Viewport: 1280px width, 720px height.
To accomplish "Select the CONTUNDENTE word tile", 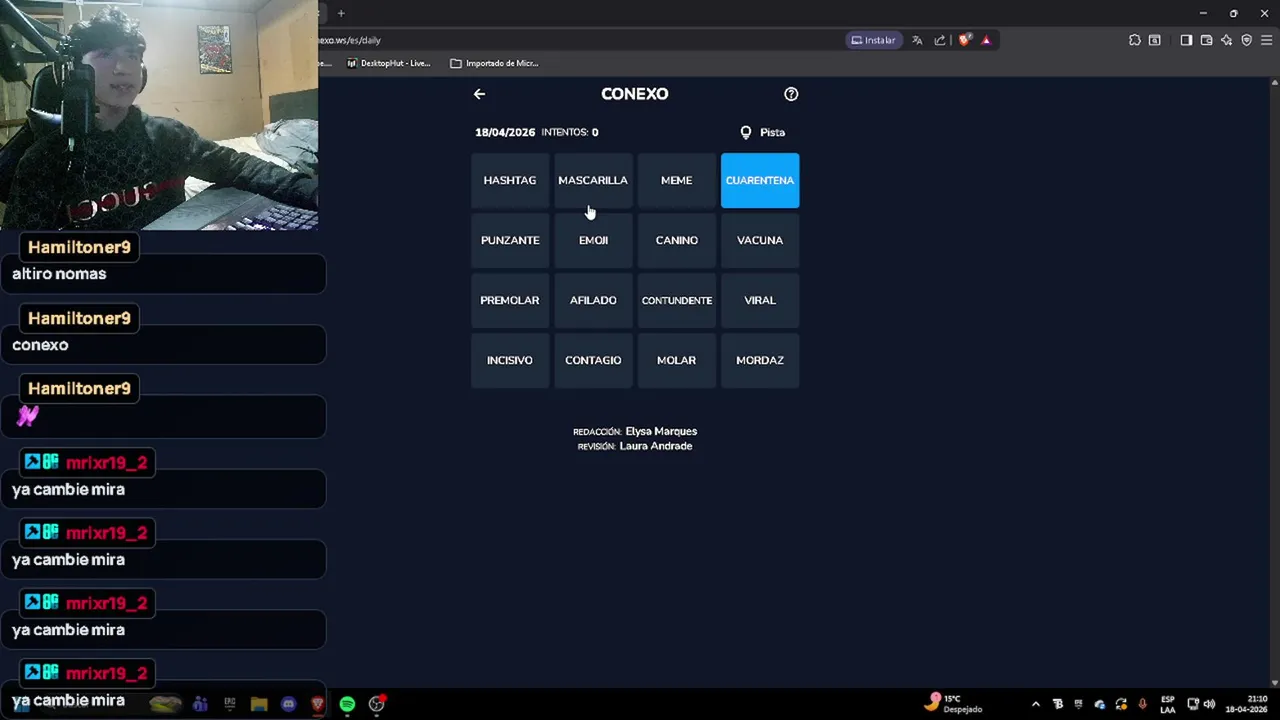I will [x=676, y=300].
